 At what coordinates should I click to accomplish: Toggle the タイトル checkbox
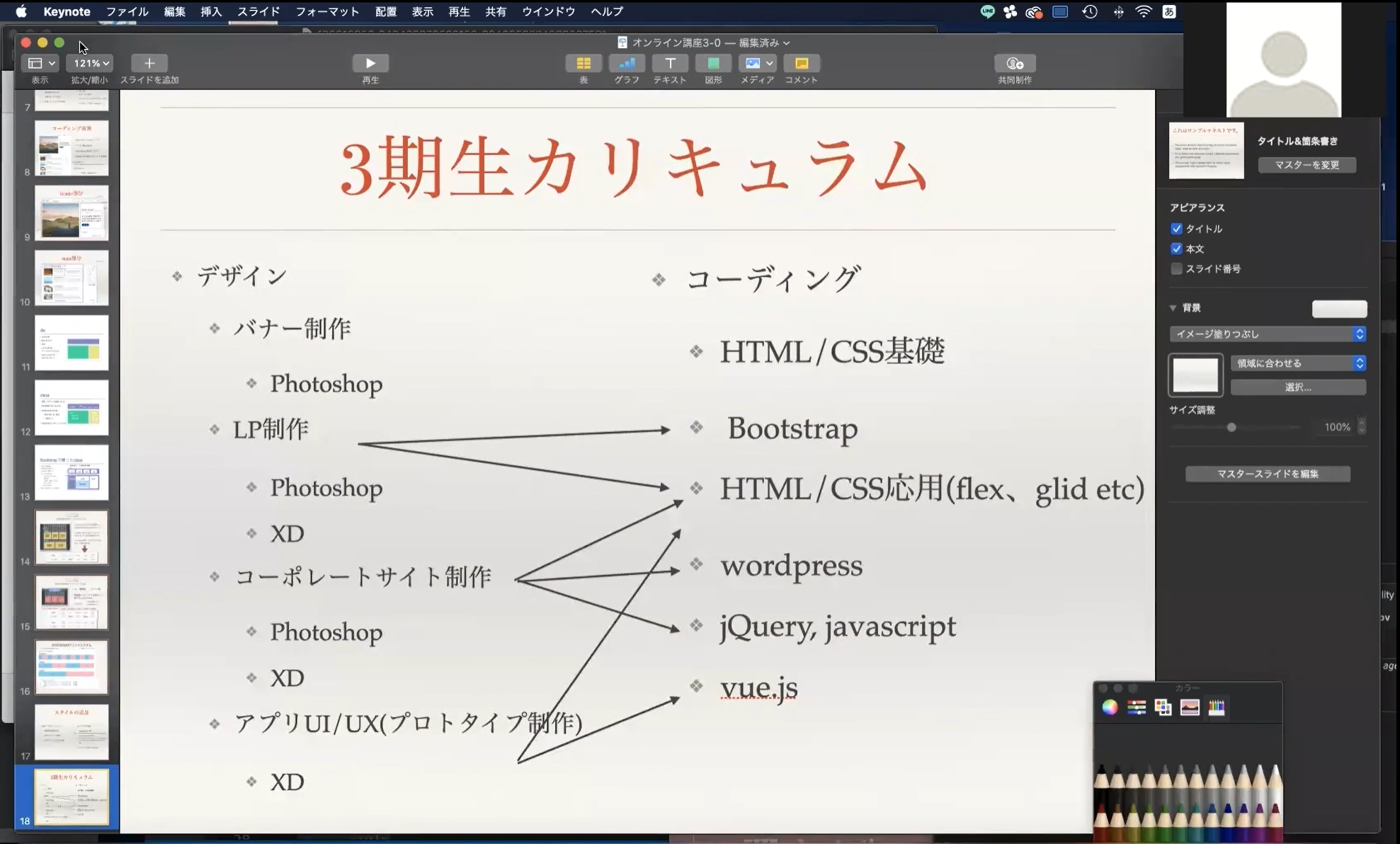click(x=1176, y=229)
